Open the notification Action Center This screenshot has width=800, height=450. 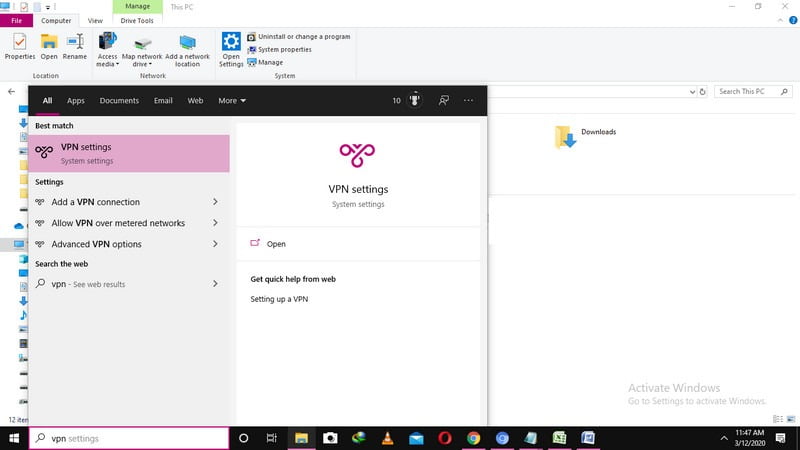coord(781,438)
